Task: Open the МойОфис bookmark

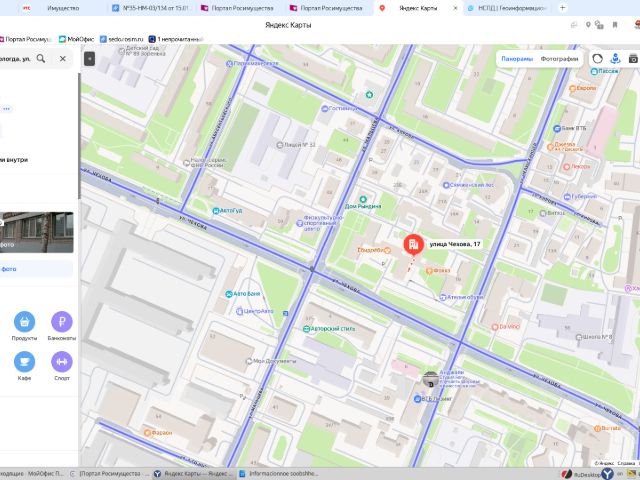Action: [76, 39]
